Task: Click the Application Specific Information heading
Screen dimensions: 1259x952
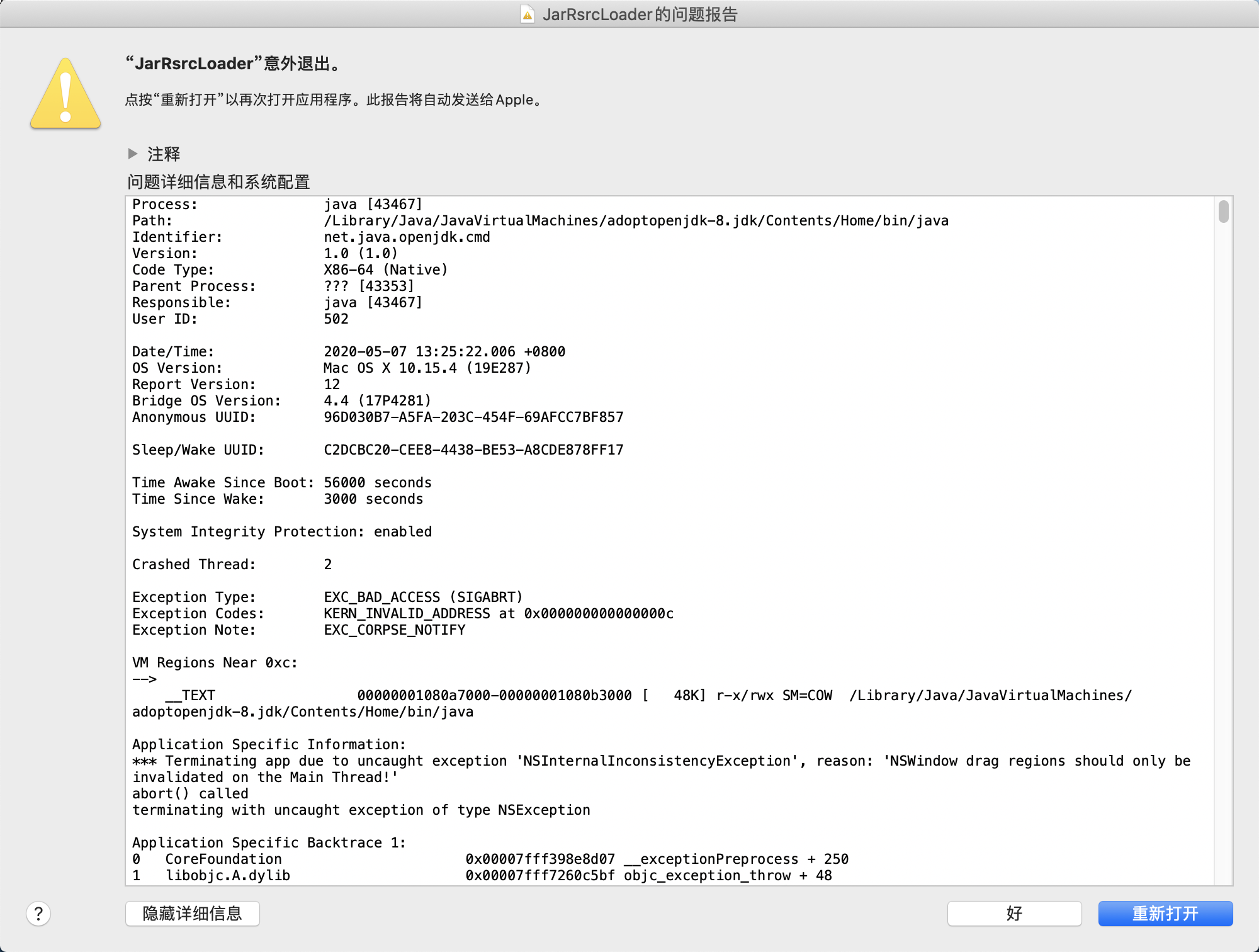Action: click(x=269, y=744)
